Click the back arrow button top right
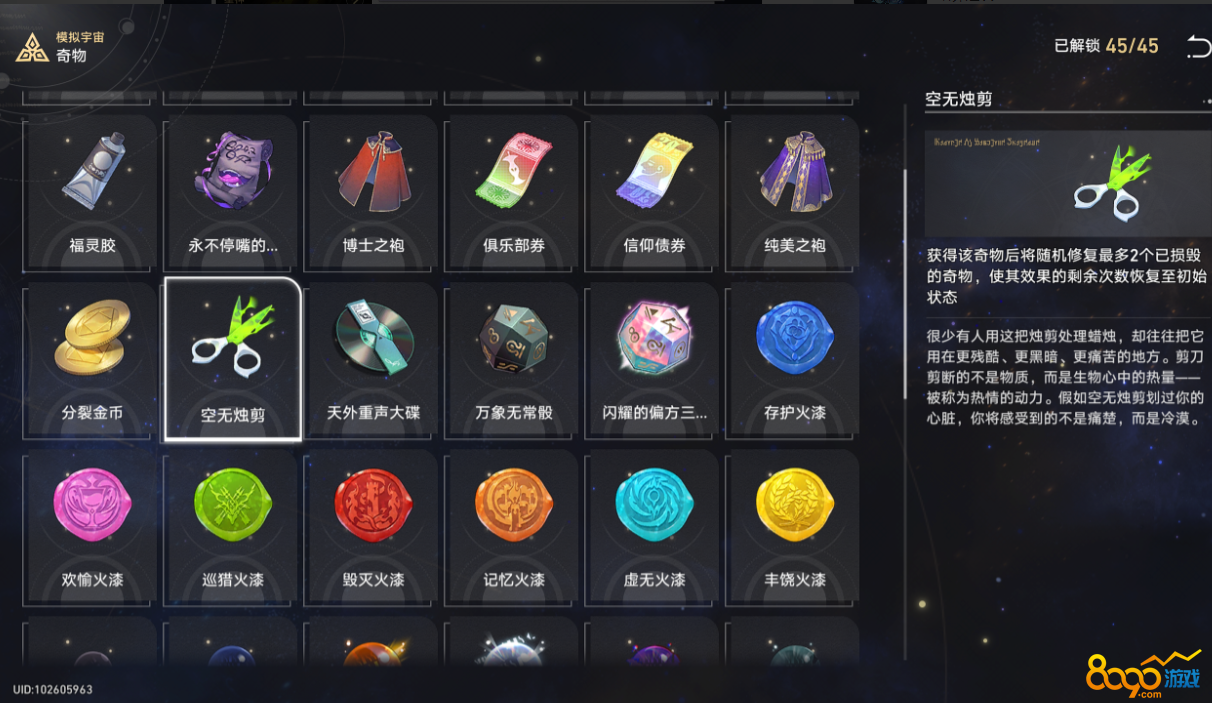The image size is (1212, 703). 1197,46
